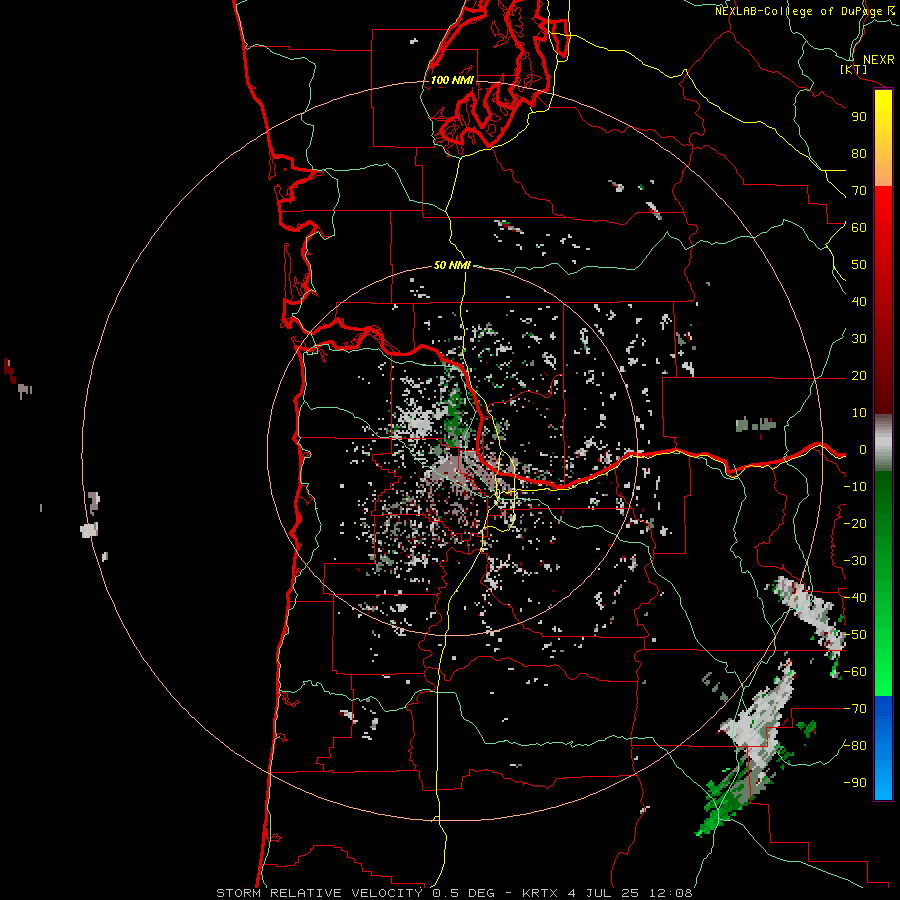Pick the gray zero-velocity band on the color bar
Viewport: 900px width, 900px height.
883,443
